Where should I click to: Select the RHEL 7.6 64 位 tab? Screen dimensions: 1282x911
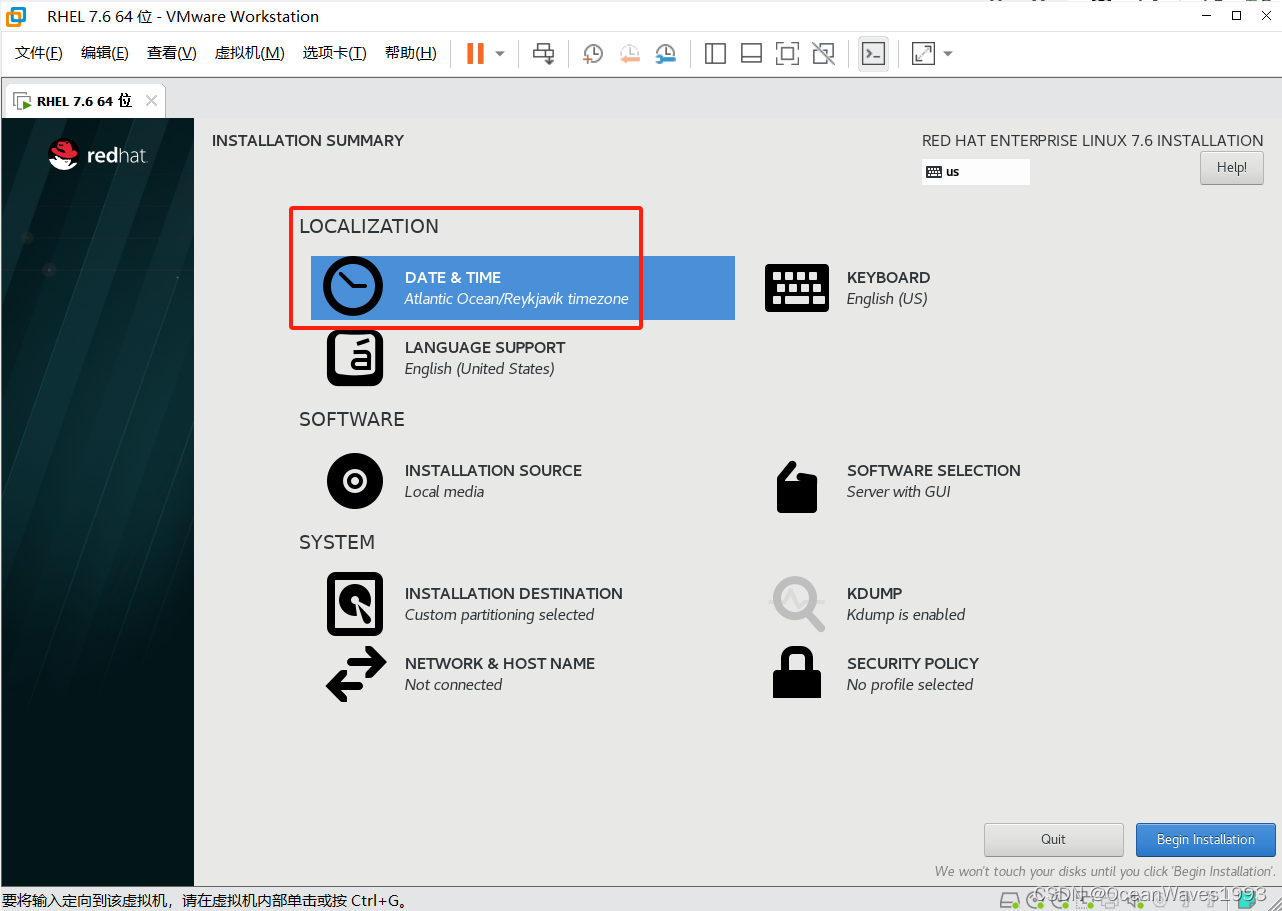tap(84, 101)
